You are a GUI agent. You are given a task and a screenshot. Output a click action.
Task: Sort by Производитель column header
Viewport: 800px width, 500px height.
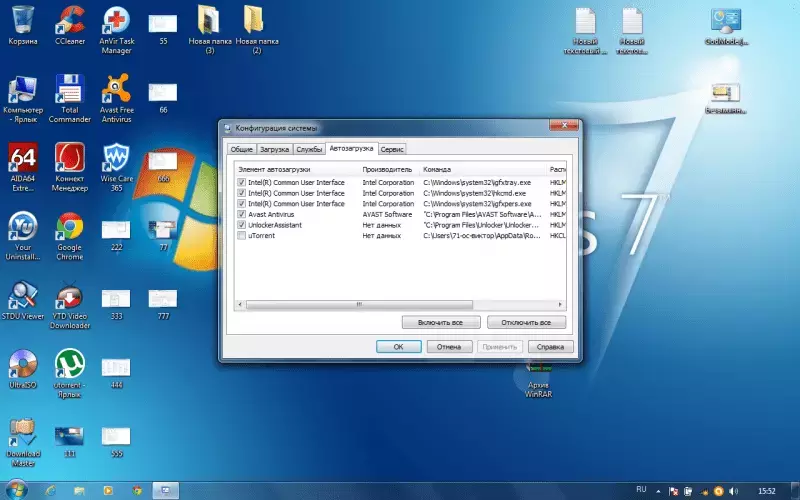tap(389, 169)
